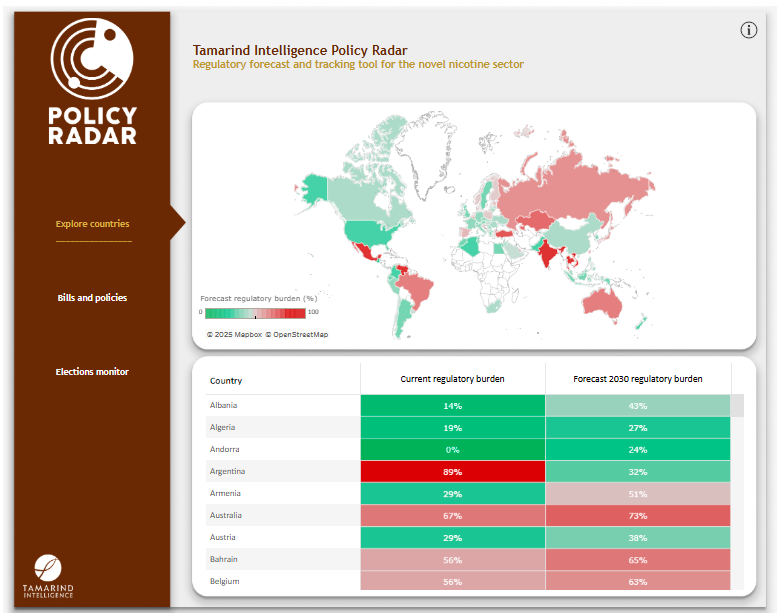The image size is (779, 613).
Task: Click the Country column header
Action: tap(226, 381)
